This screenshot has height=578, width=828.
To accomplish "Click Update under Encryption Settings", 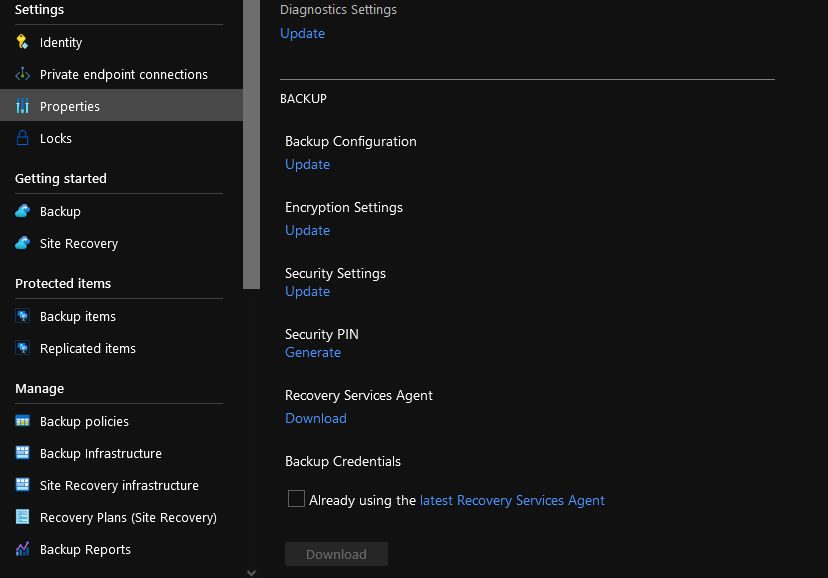I will coord(307,230).
